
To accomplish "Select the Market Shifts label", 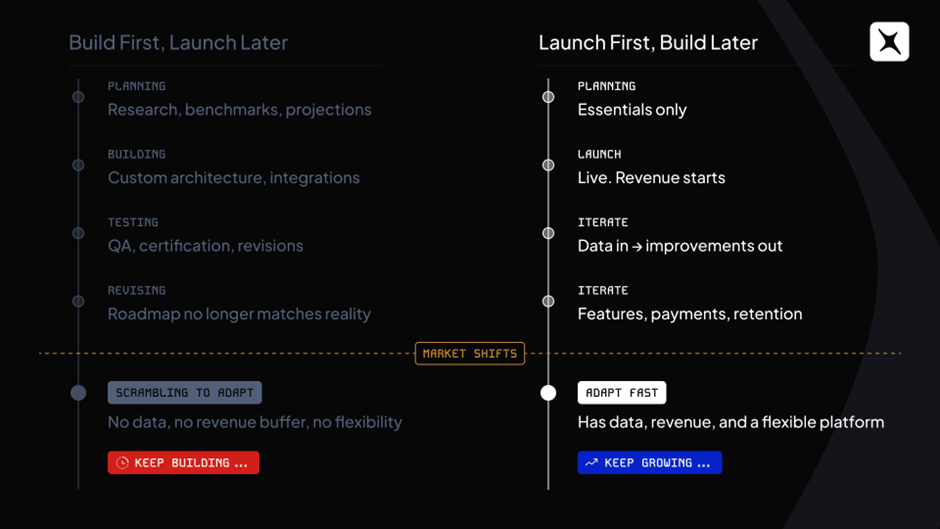I will tap(470, 353).
